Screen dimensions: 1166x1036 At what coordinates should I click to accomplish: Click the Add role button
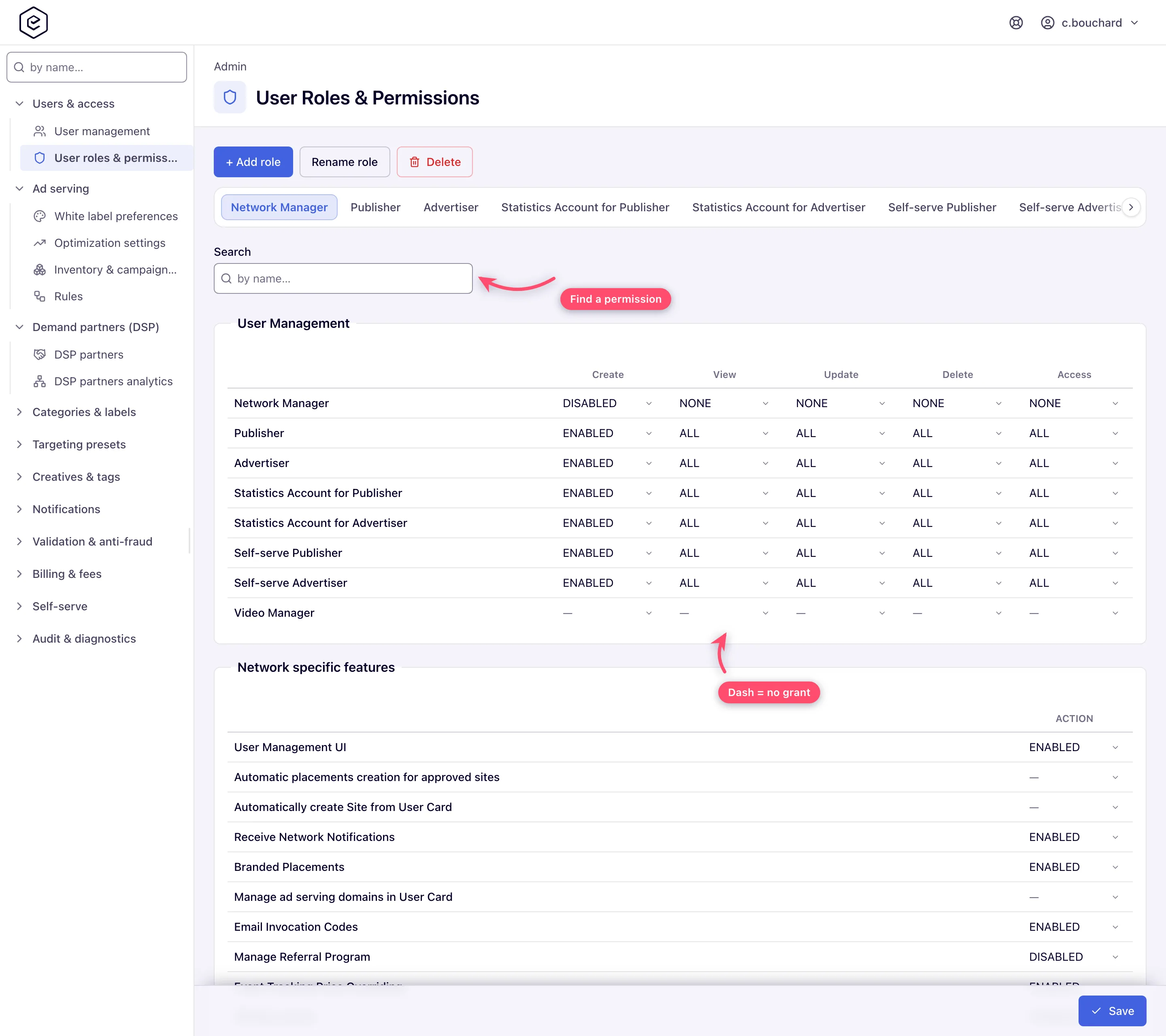(x=253, y=162)
